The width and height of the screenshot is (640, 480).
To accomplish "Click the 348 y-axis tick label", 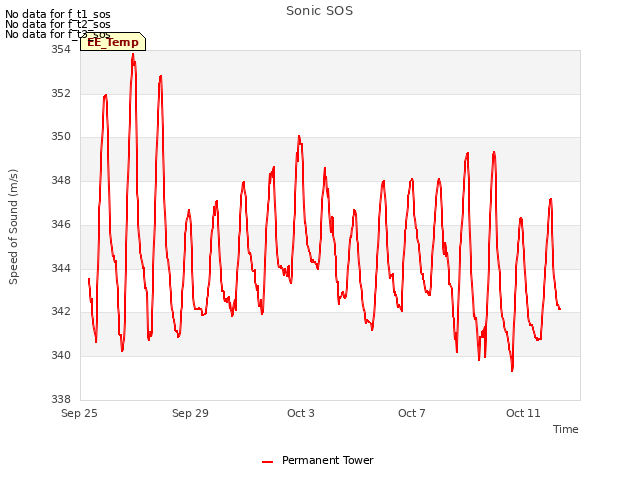I will tap(60, 180).
